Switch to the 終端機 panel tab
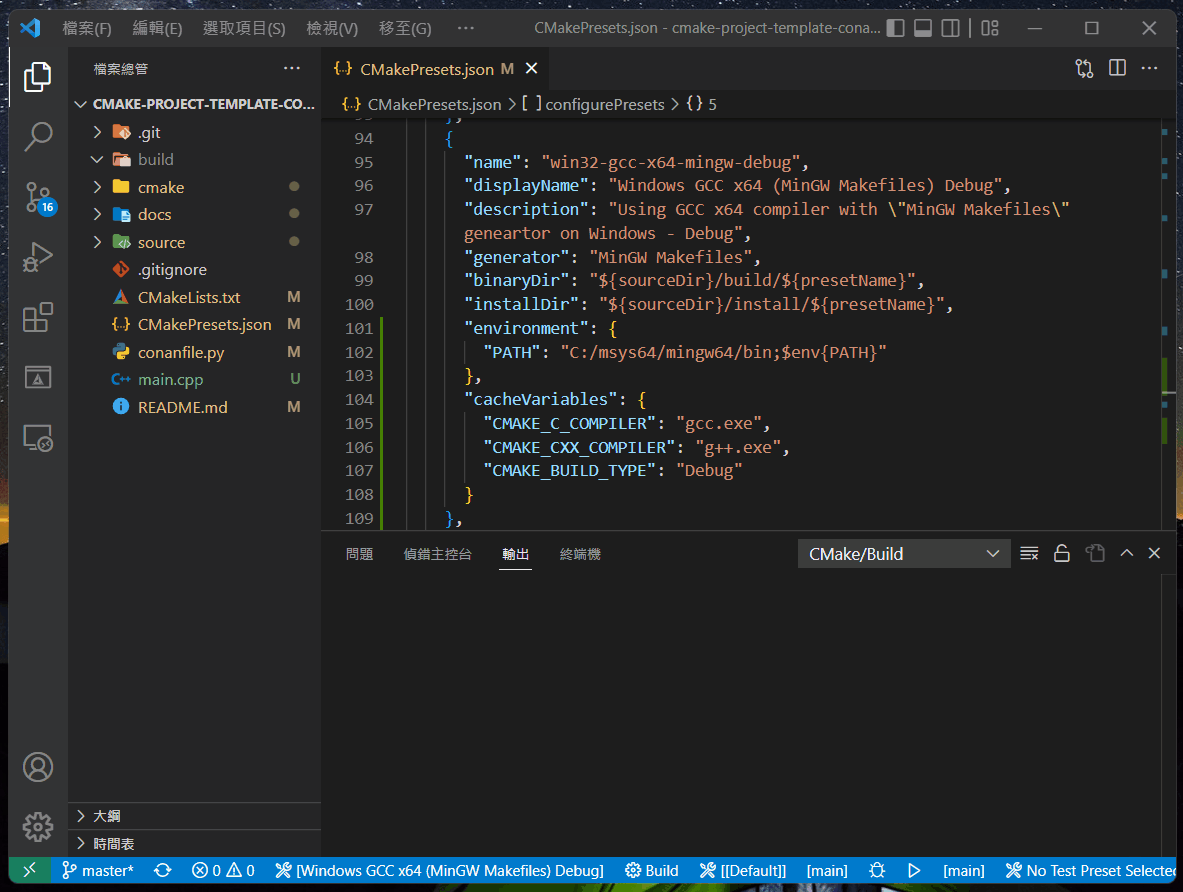The width and height of the screenshot is (1183, 892). [x=580, y=553]
